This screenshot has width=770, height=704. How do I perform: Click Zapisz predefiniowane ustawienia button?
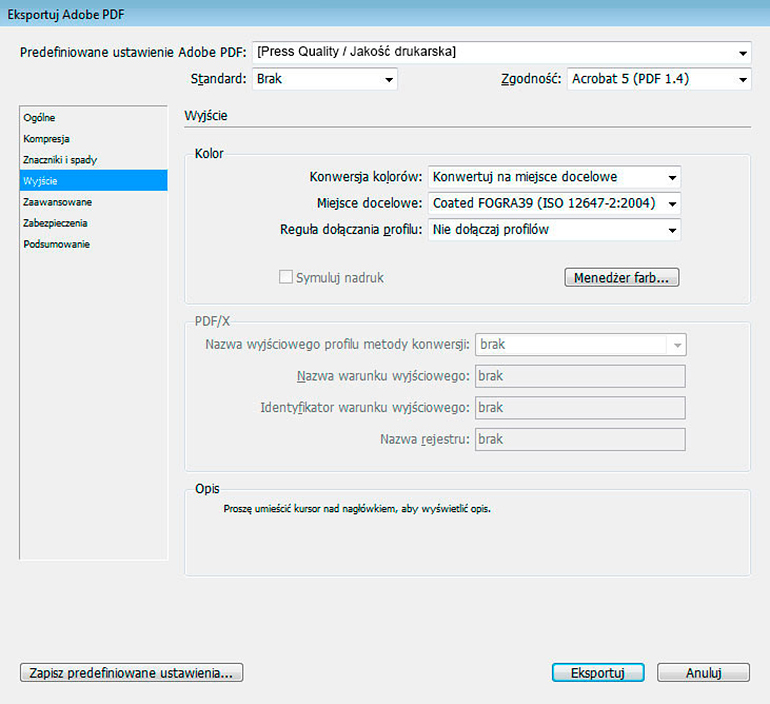tap(131, 673)
